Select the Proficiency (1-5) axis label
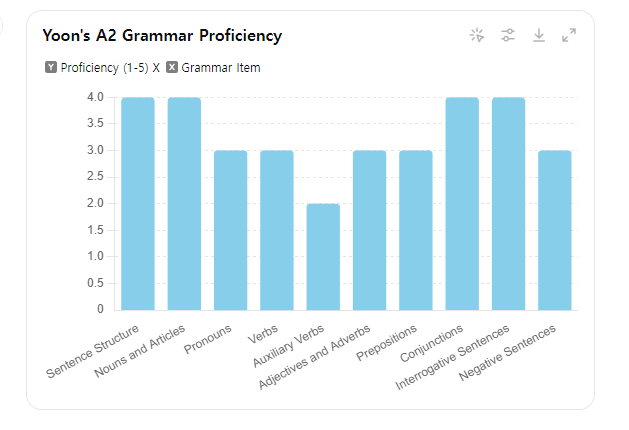629x430 pixels. point(103,68)
